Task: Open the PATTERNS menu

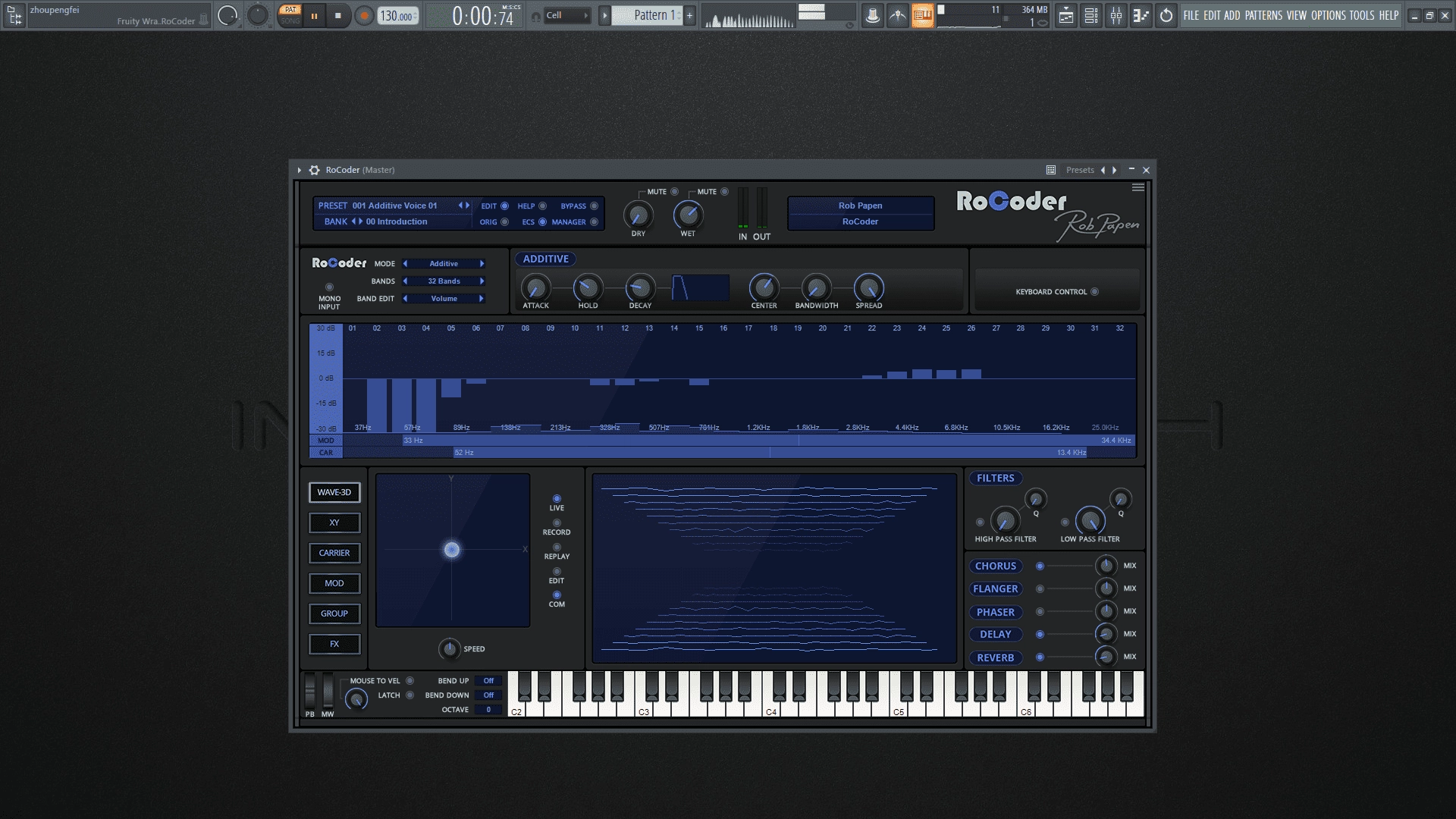Action: [x=1263, y=15]
